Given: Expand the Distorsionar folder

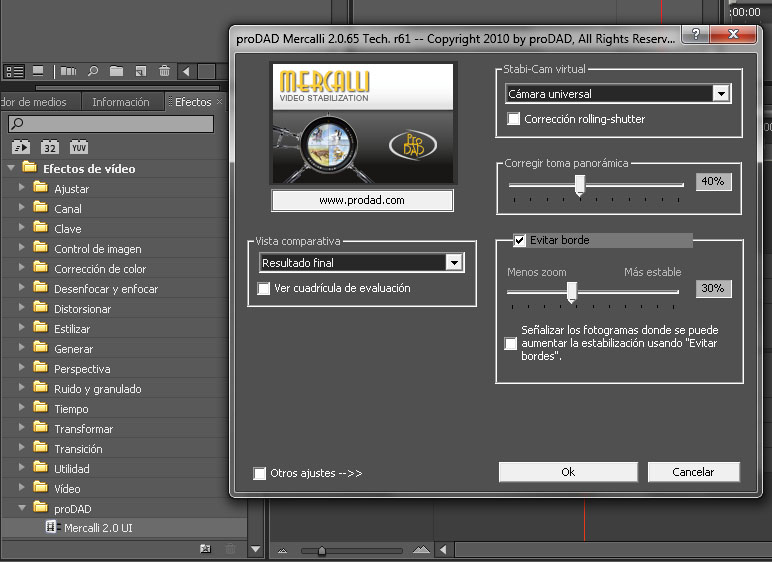Looking at the screenshot, I should [x=21, y=307].
